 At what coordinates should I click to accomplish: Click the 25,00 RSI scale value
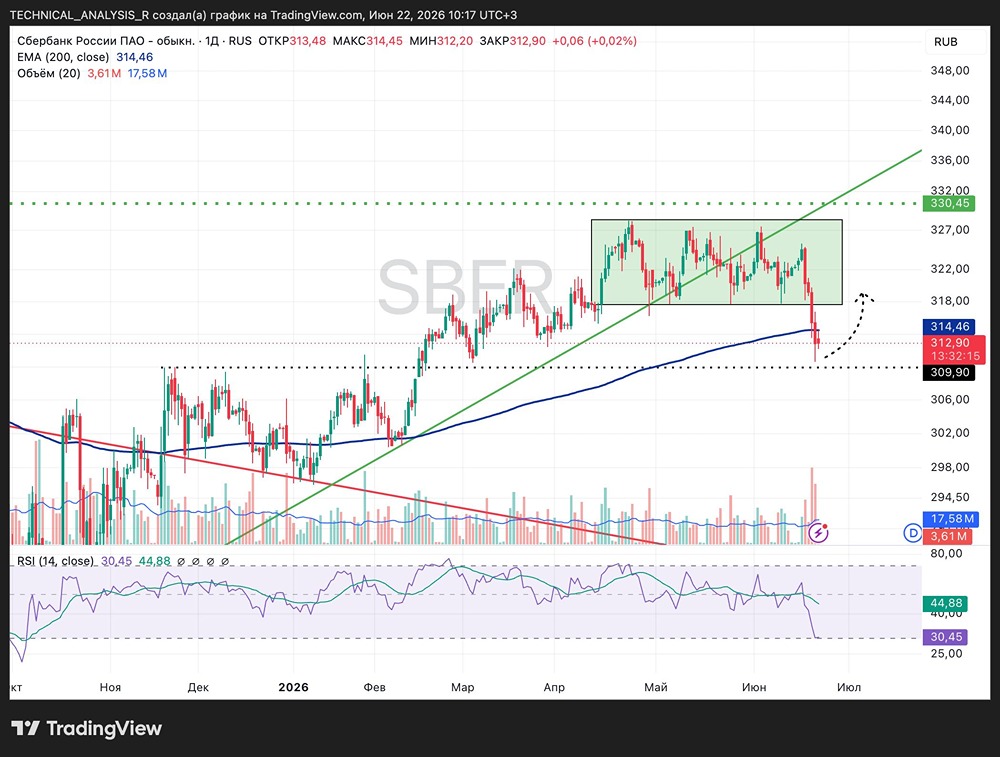click(946, 654)
